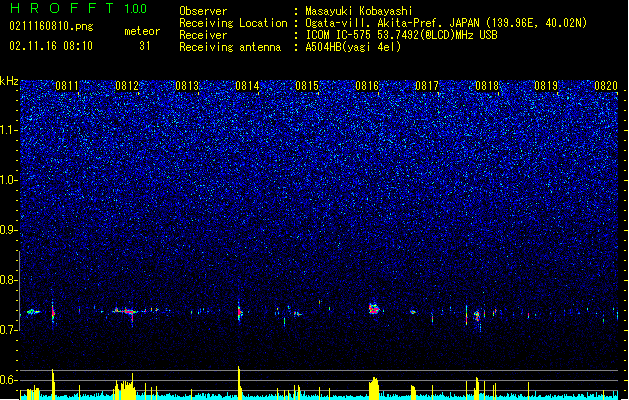
Task: Click the 0.9 kHz axis tick label
Action: click(8, 230)
